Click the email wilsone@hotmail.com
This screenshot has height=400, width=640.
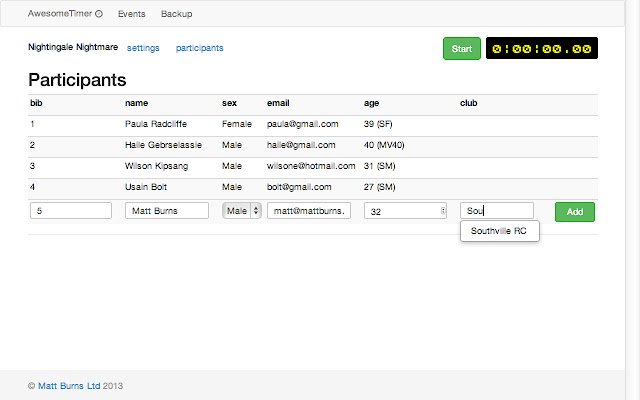[x=311, y=166]
